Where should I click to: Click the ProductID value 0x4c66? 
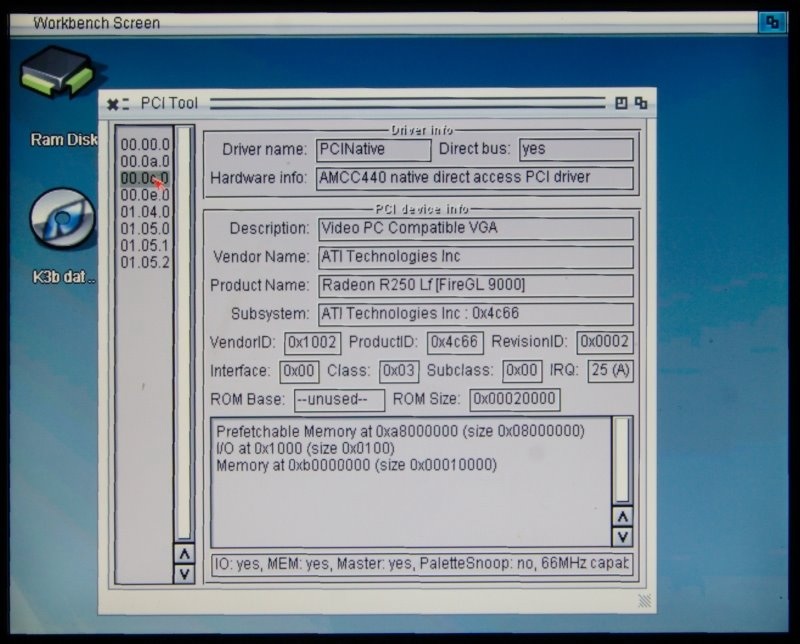click(455, 342)
